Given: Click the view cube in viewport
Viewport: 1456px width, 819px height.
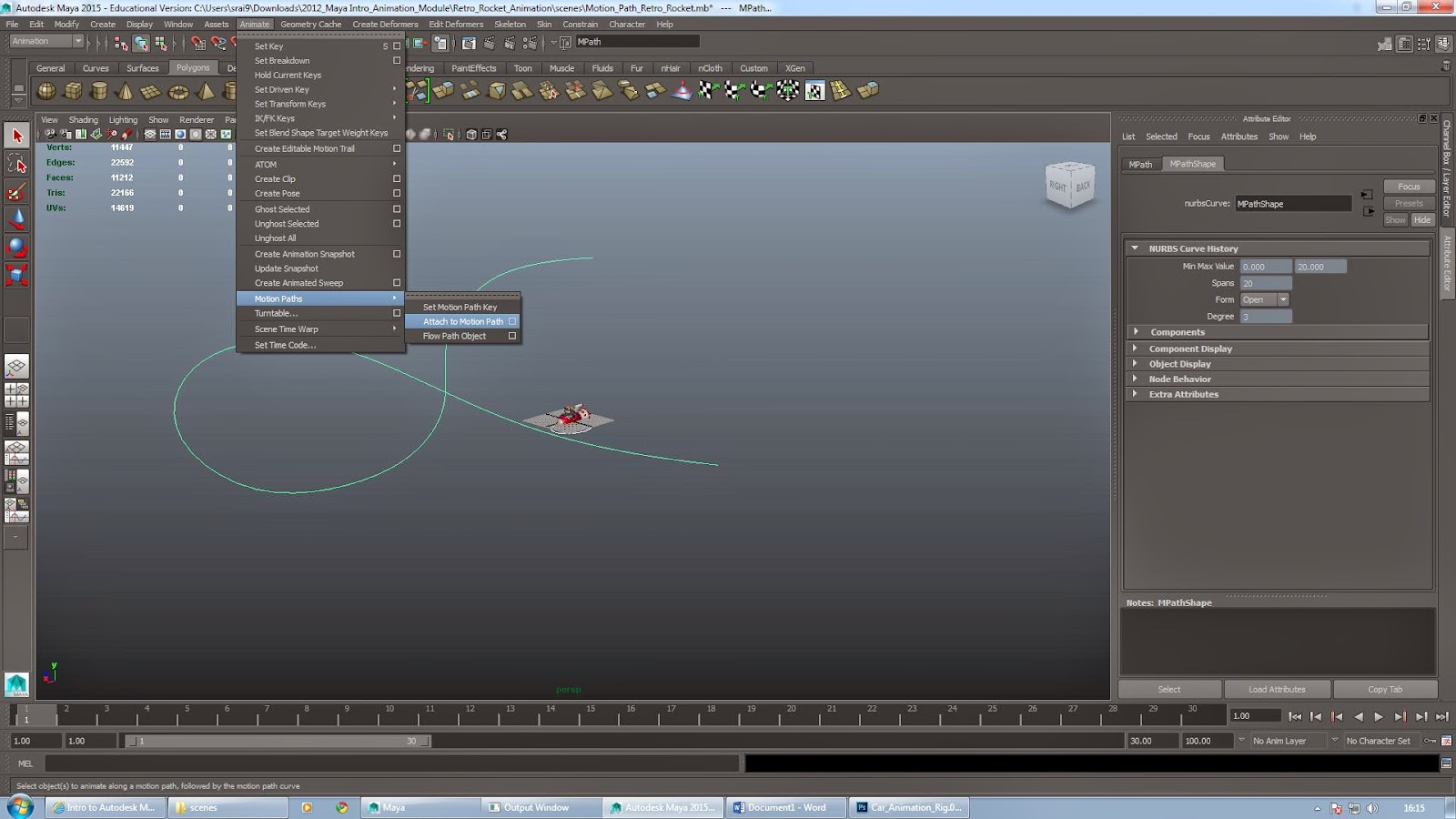Looking at the screenshot, I should (x=1069, y=186).
